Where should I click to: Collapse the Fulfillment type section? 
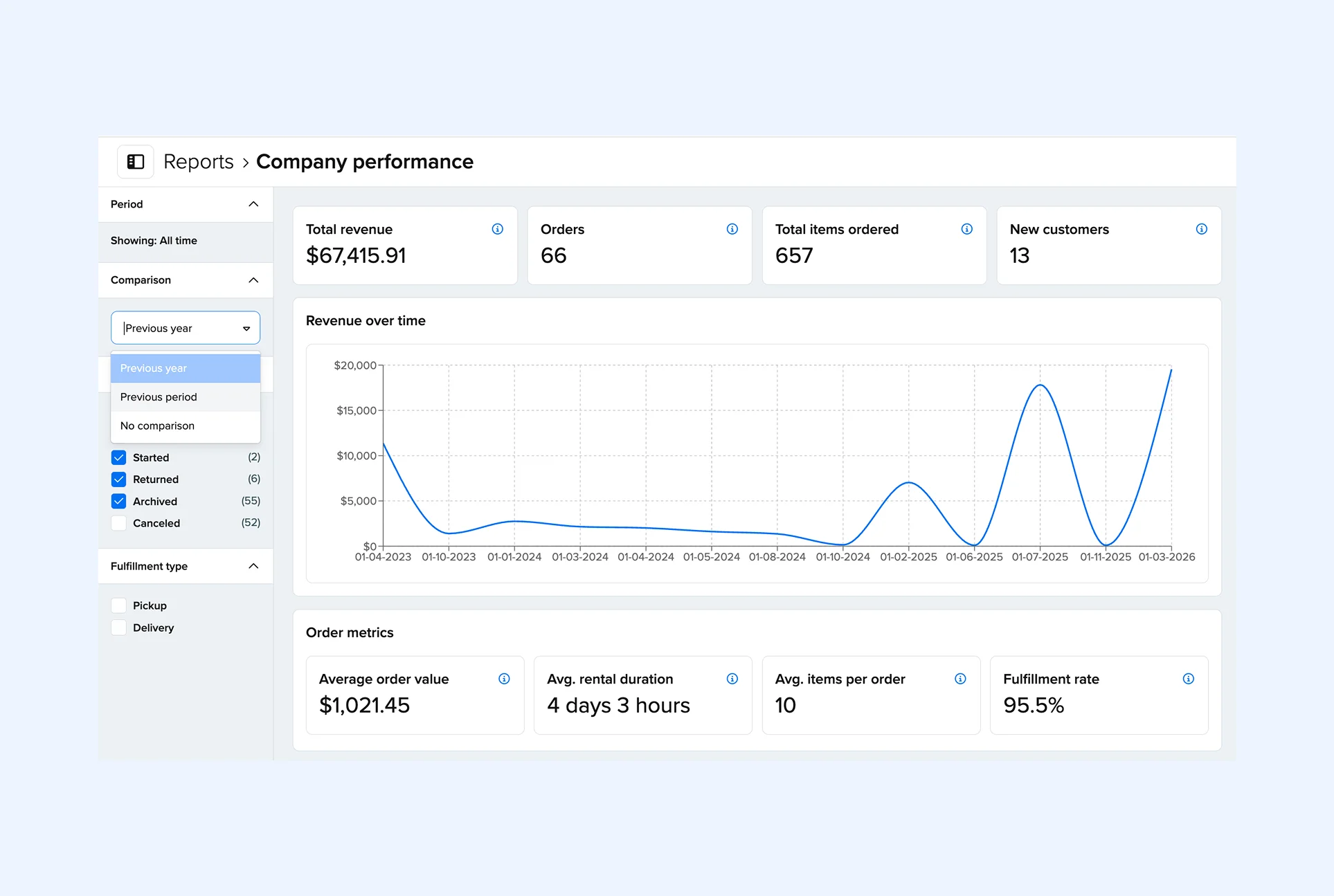tap(253, 566)
